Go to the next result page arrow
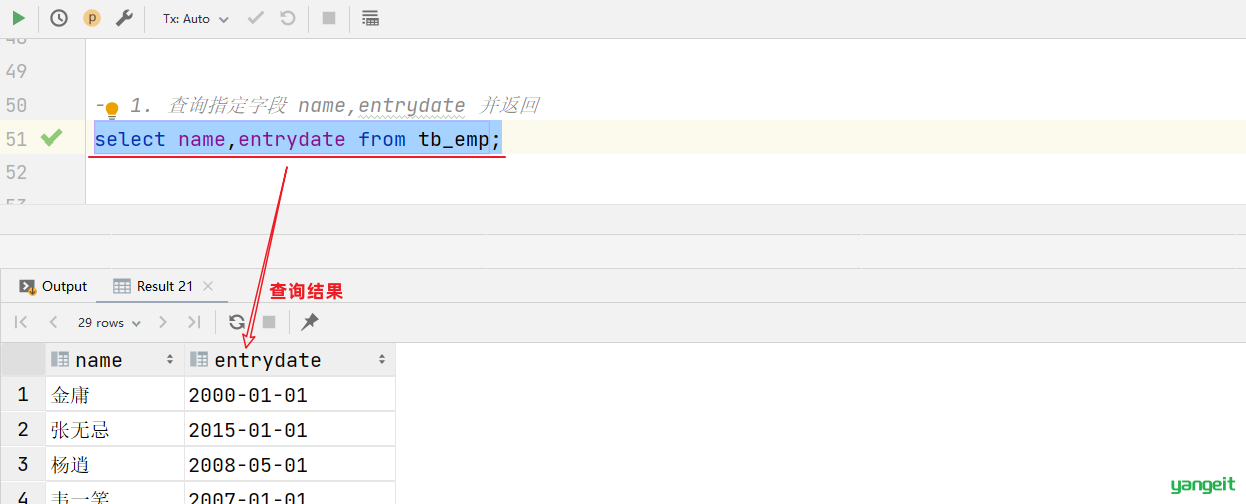 163,322
